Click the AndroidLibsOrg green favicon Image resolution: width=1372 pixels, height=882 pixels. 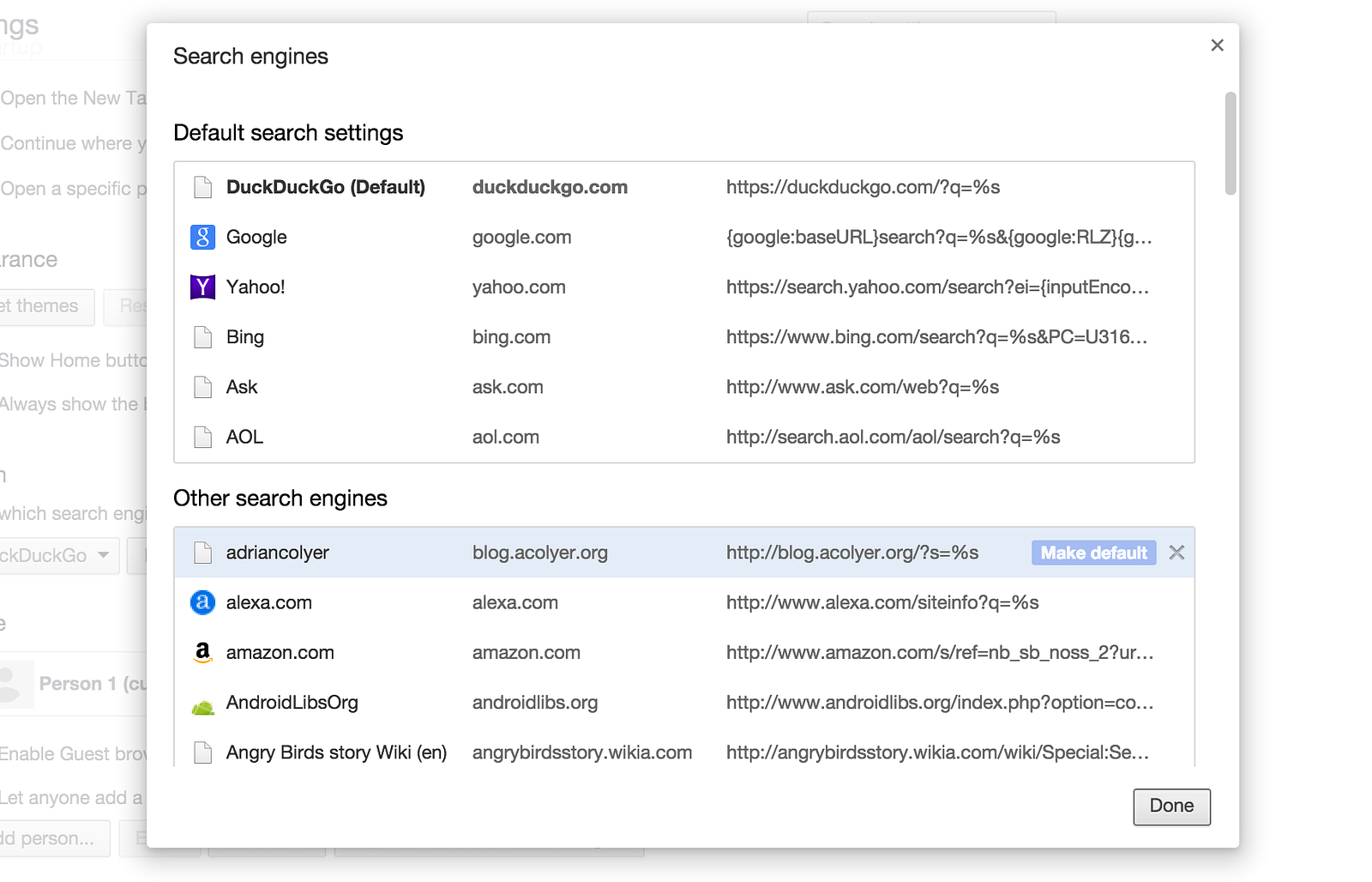coord(202,707)
